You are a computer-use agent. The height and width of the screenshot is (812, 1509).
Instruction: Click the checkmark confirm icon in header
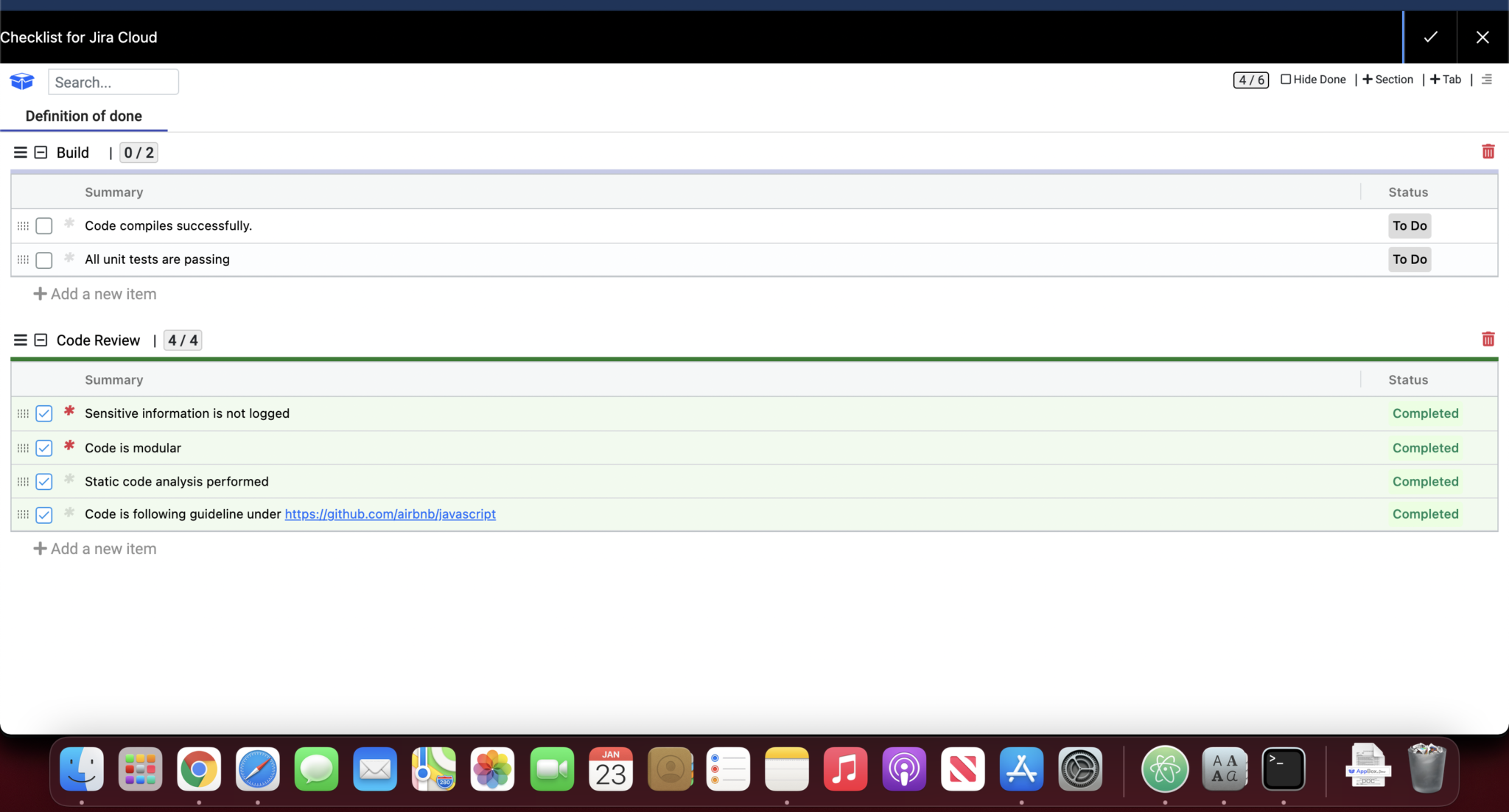(x=1430, y=37)
